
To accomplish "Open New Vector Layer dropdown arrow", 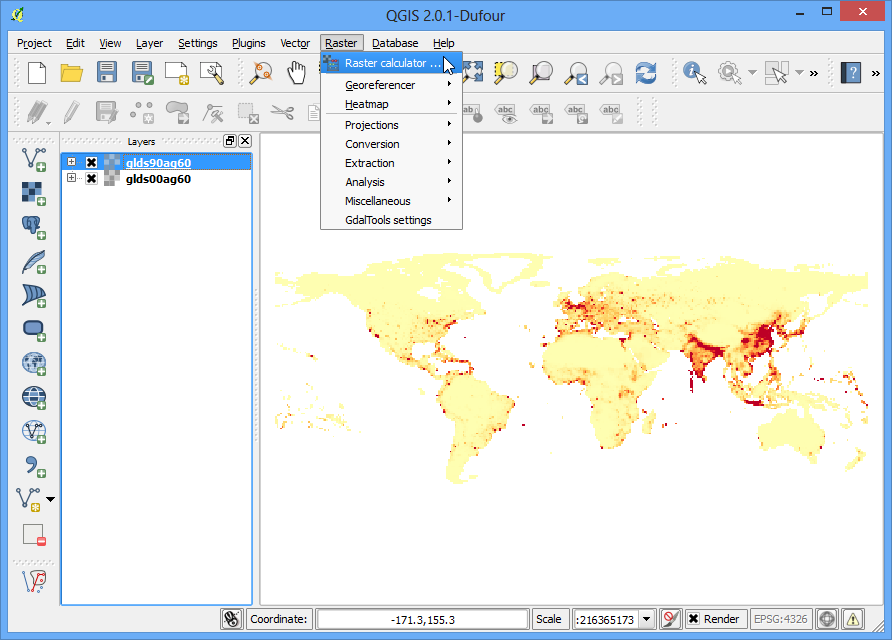I will pos(51,499).
